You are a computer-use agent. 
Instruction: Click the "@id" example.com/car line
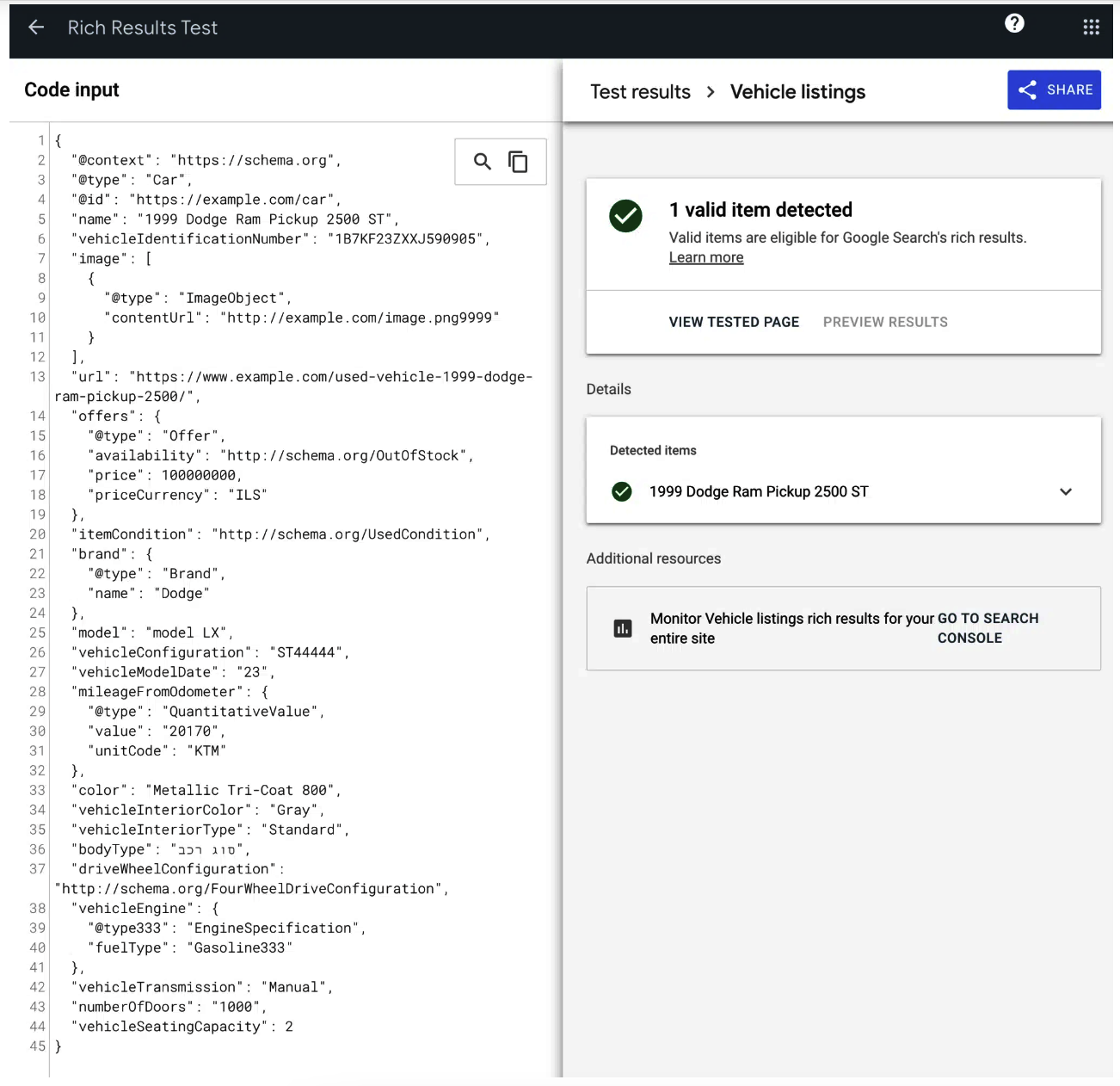coord(206,200)
